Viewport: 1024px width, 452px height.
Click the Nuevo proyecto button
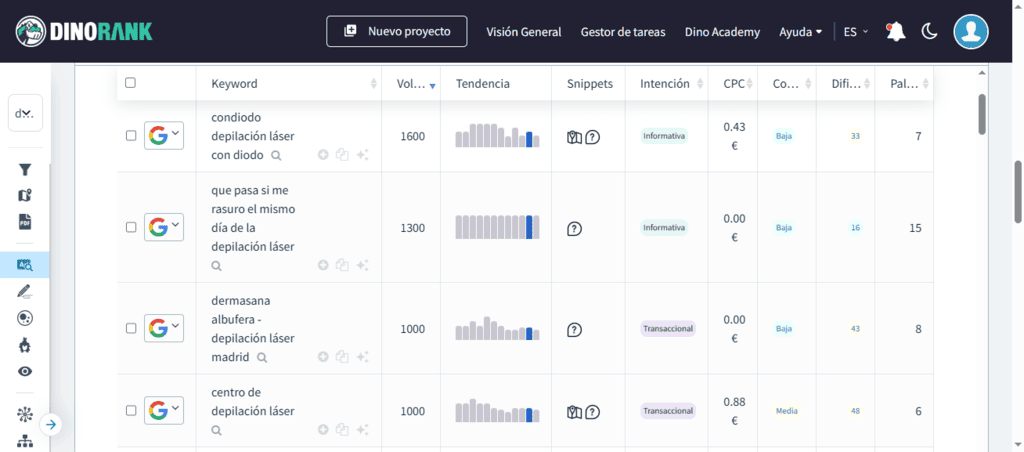[397, 31]
